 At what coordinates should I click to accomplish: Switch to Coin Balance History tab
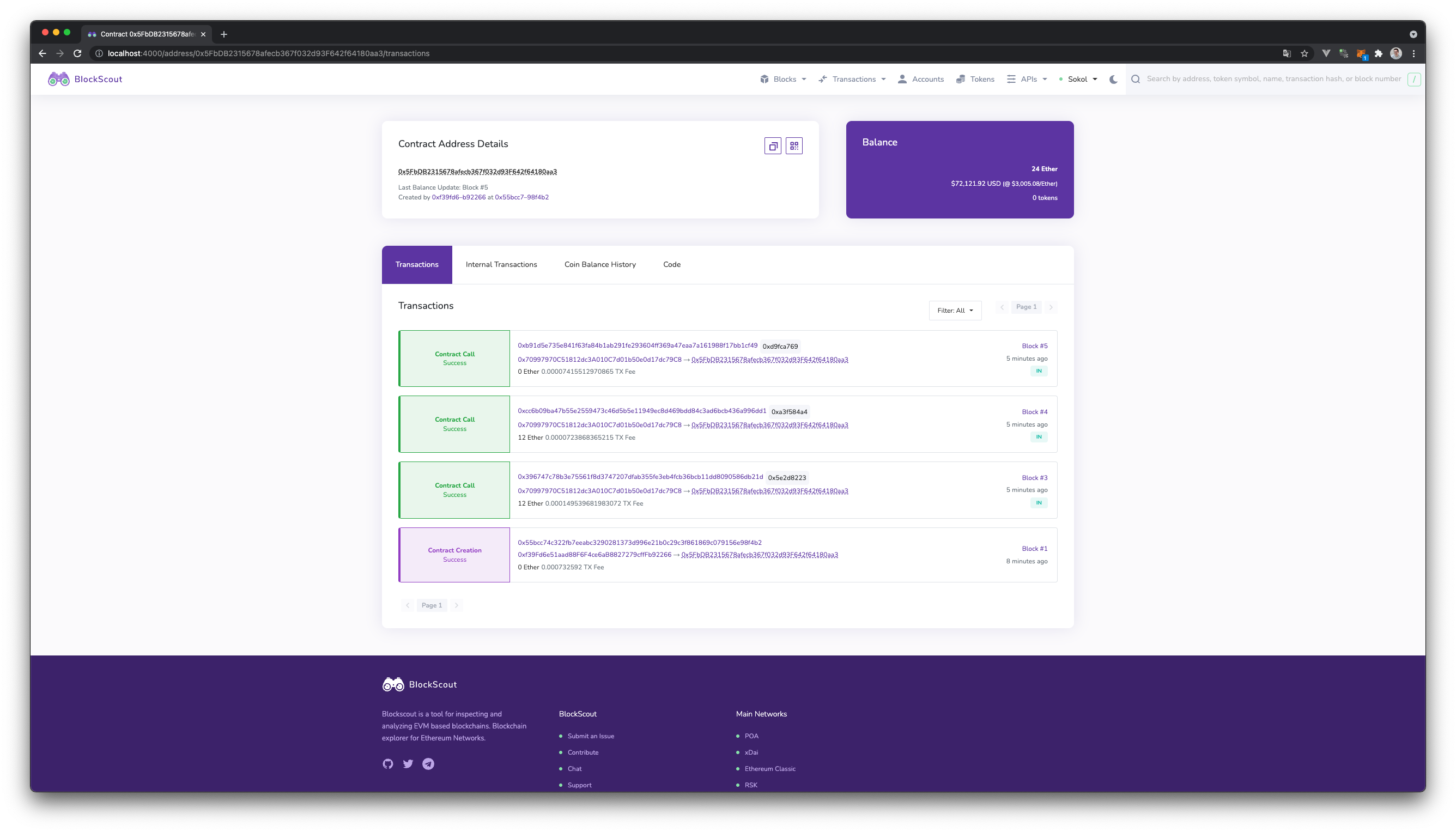(599, 265)
